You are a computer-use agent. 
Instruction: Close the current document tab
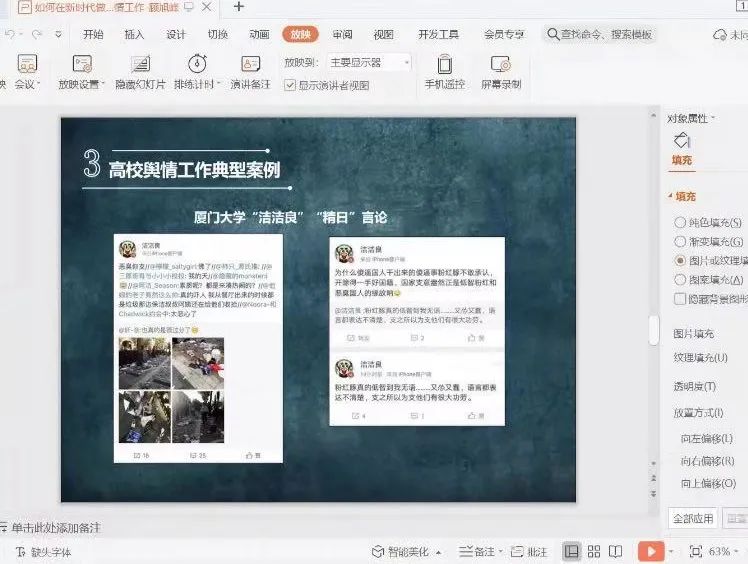[207, 7]
